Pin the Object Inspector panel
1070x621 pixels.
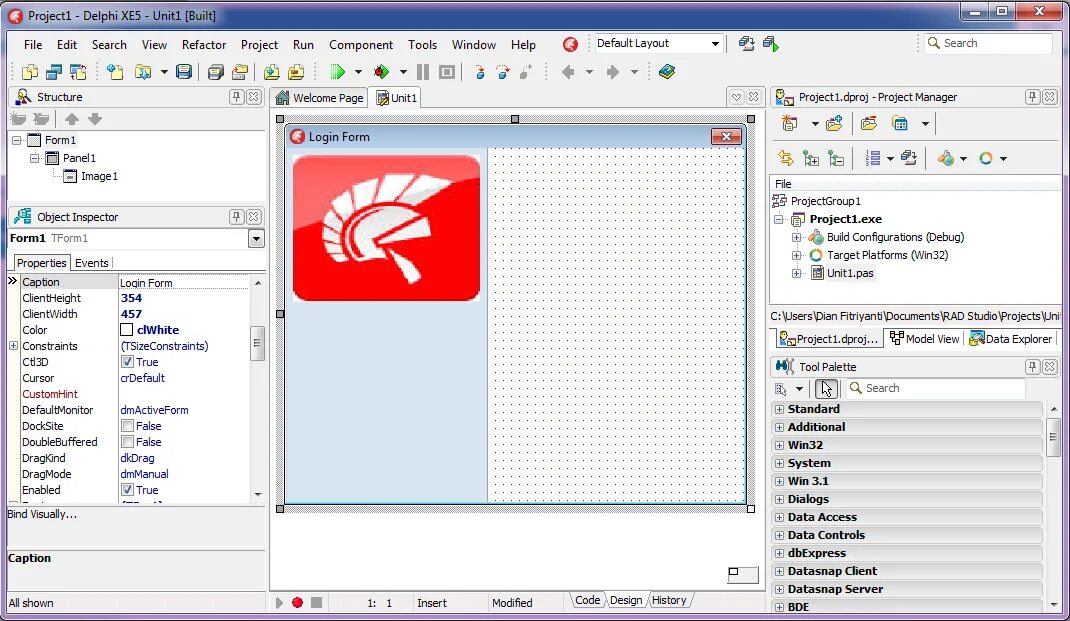pos(236,217)
